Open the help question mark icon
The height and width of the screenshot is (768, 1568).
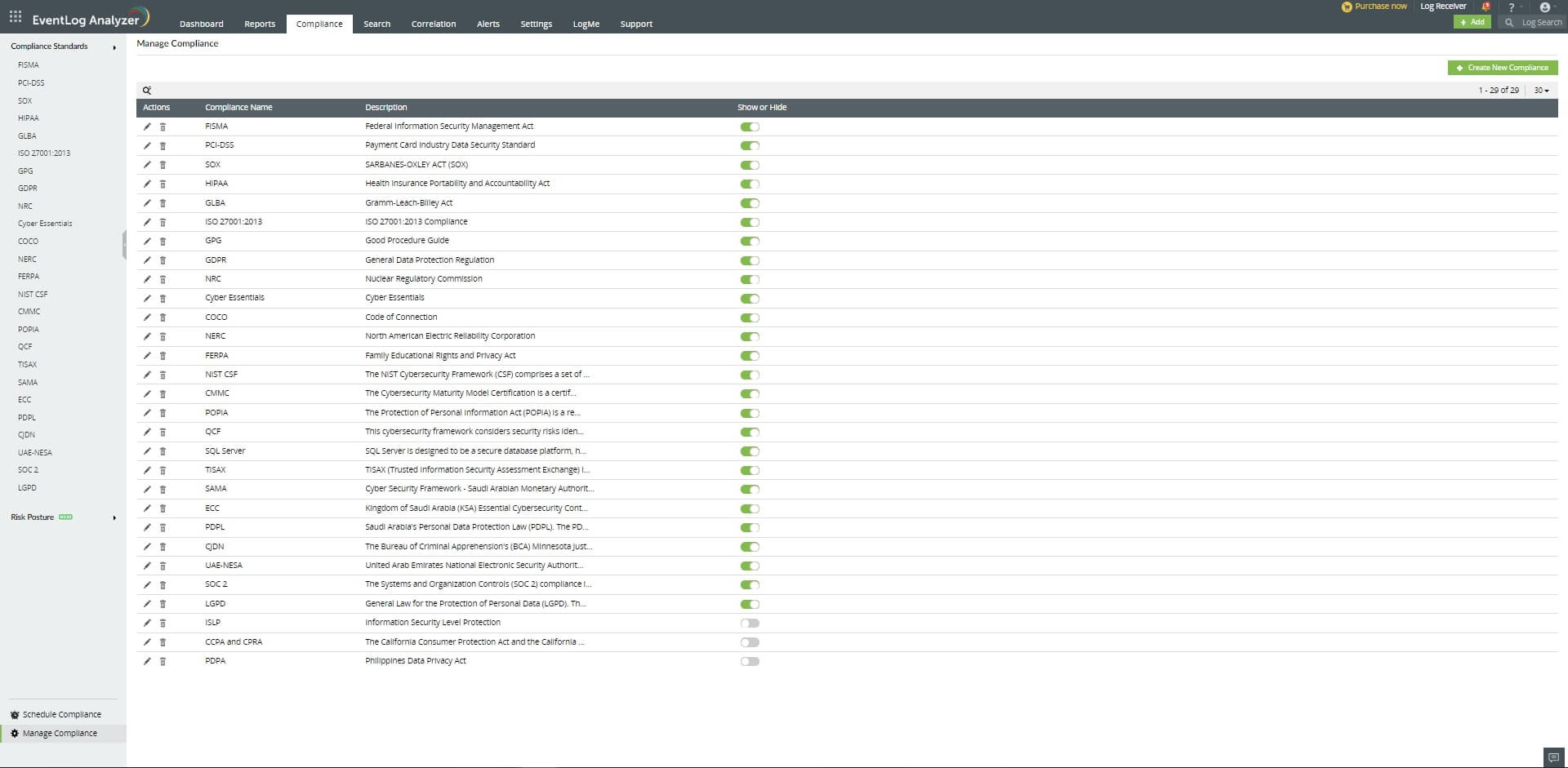click(1511, 7)
